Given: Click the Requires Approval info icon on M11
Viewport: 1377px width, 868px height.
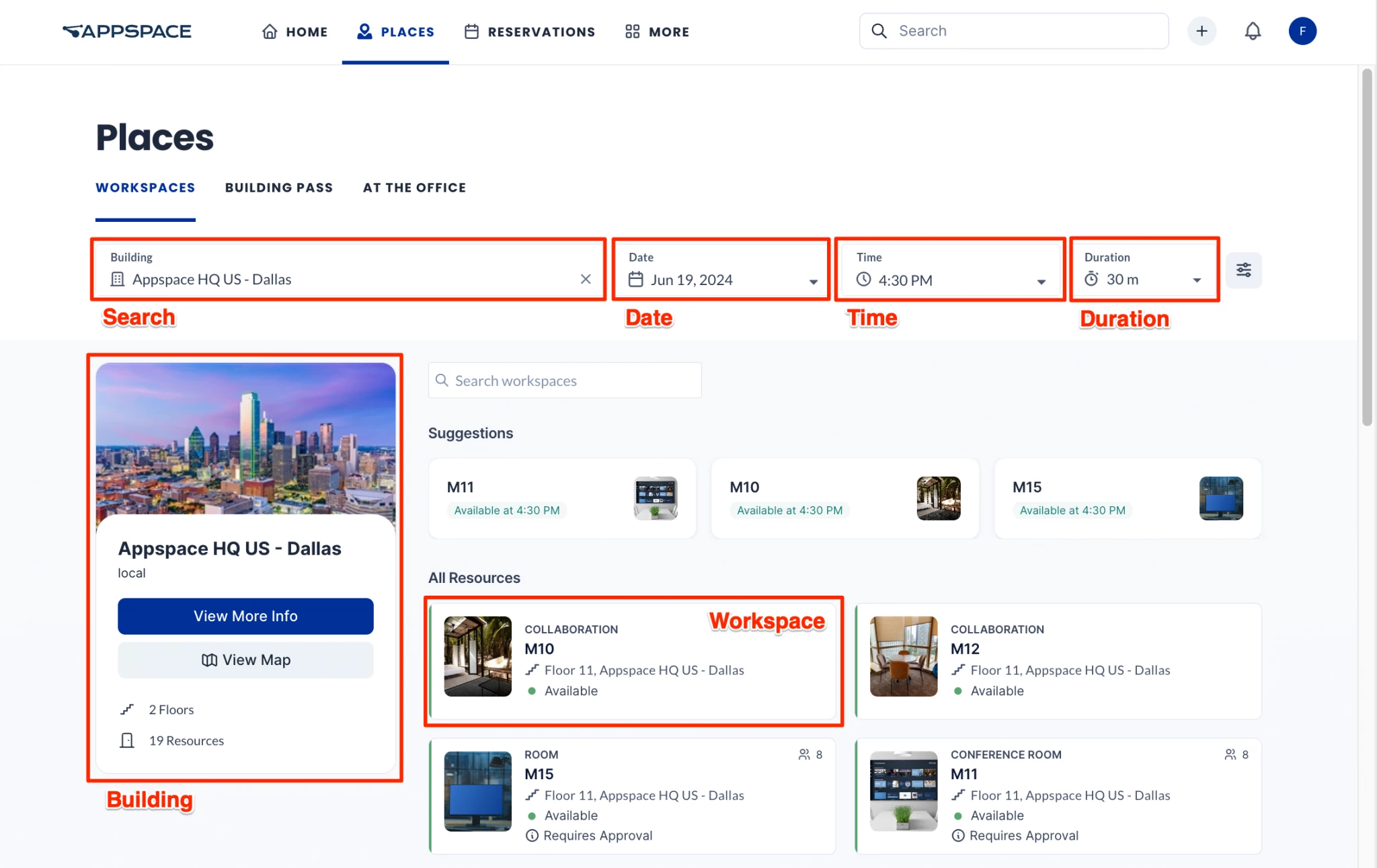Looking at the screenshot, I should [958, 836].
